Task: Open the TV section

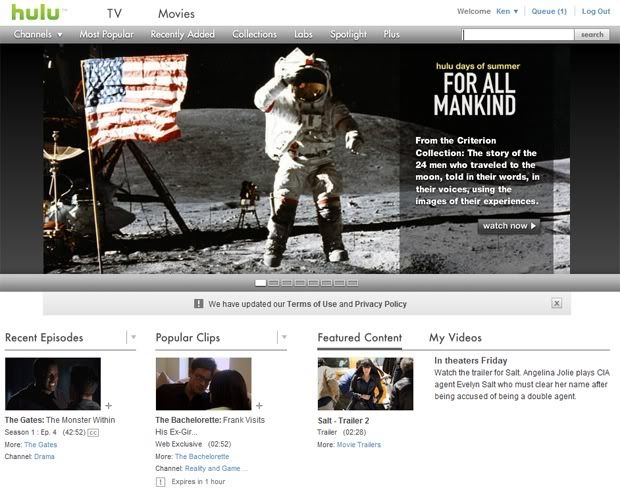Action: click(x=114, y=14)
